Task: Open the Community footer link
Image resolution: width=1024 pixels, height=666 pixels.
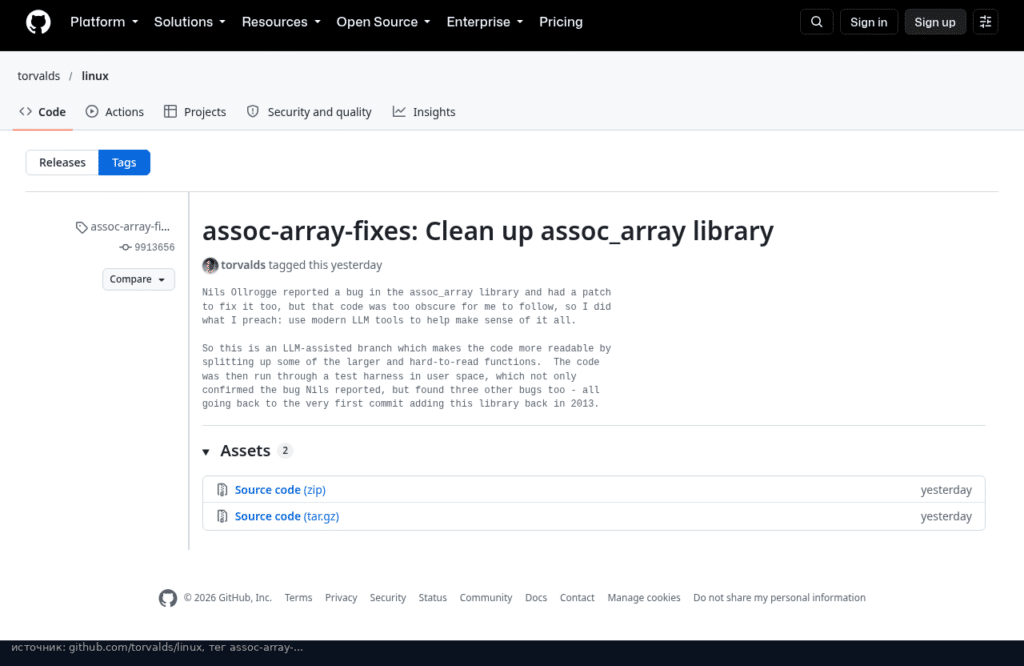Action: coord(486,598)
